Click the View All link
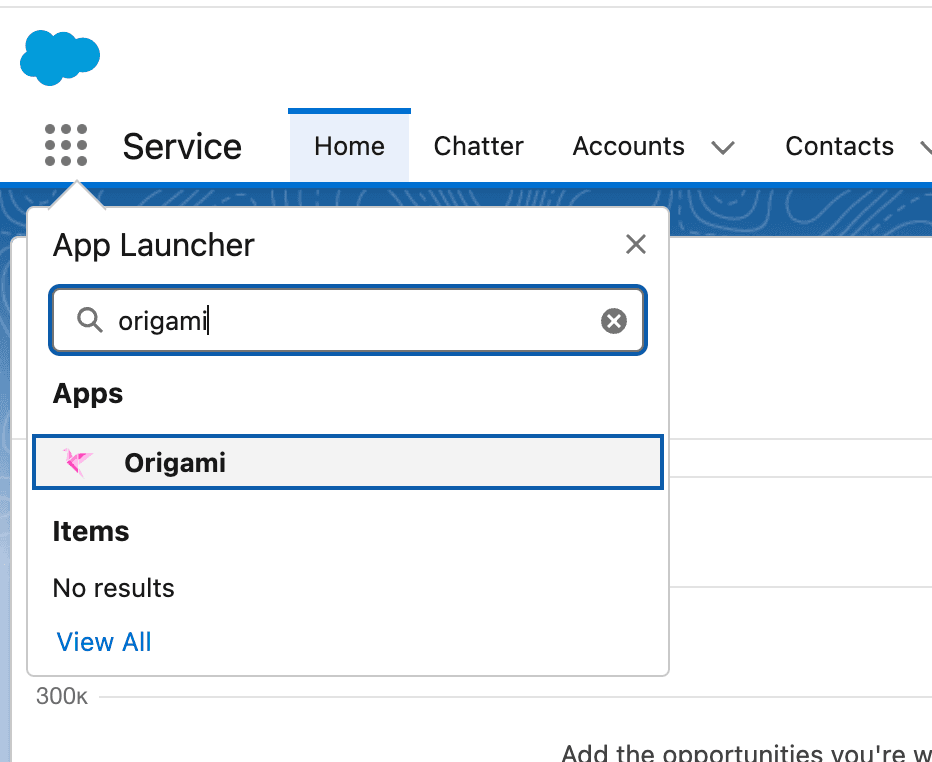Image resolution: width=932 pixels, height=762 pixels. (104, 642)
